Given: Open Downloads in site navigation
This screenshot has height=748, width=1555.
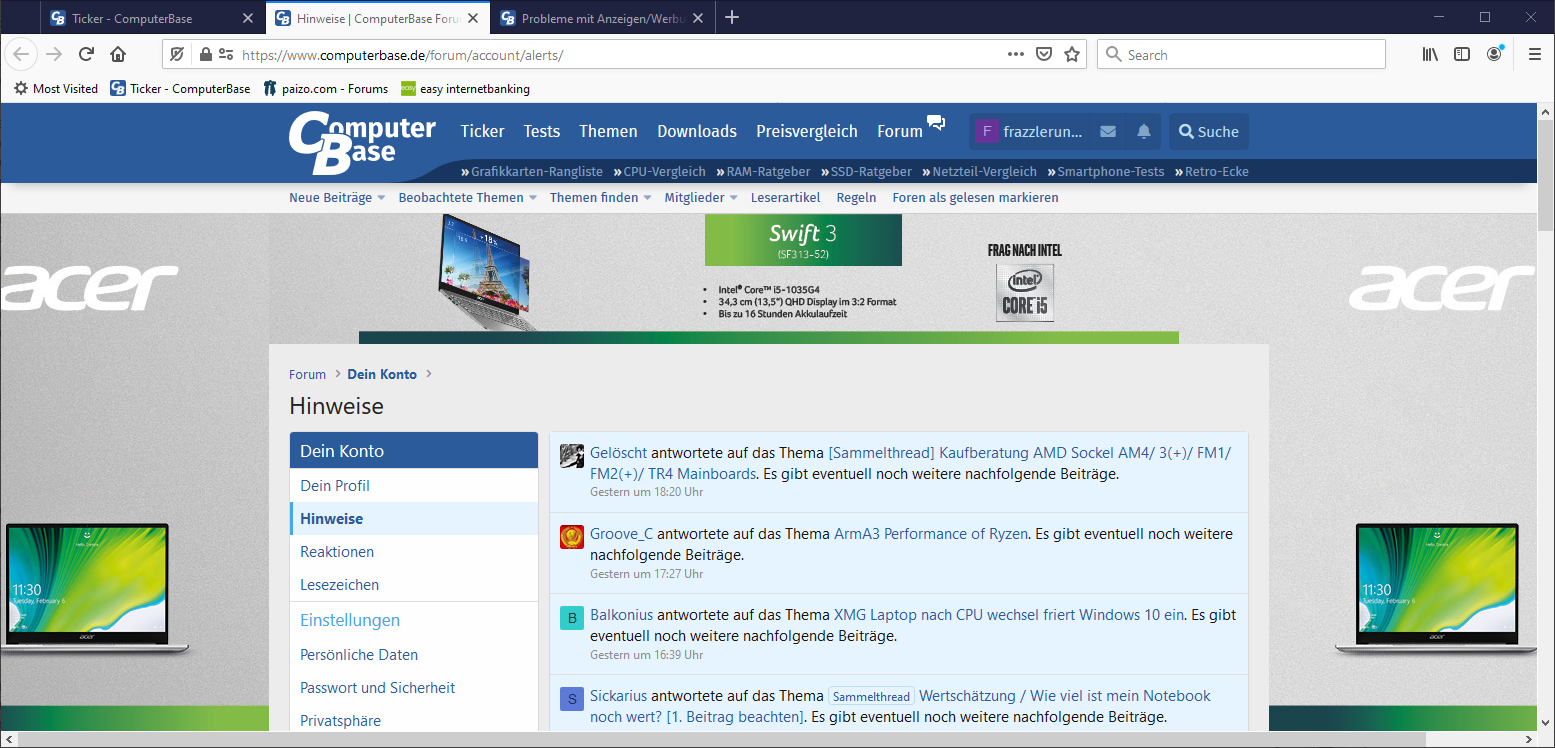Looking at the screenshot, I should click(x=697, y=131).
